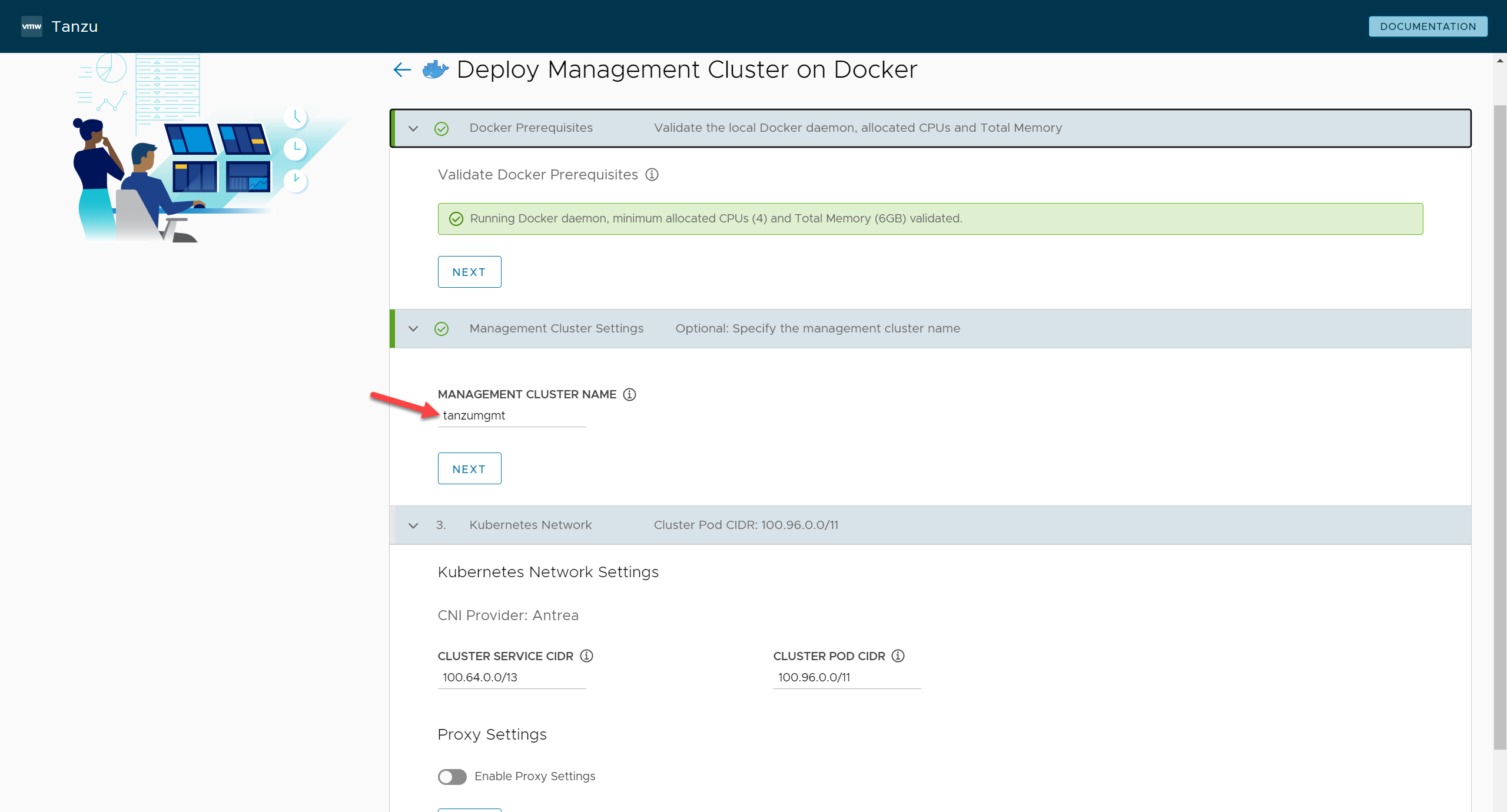
Task: Open info icon beside Cluster Service CIDR
Action: [586, 655]
